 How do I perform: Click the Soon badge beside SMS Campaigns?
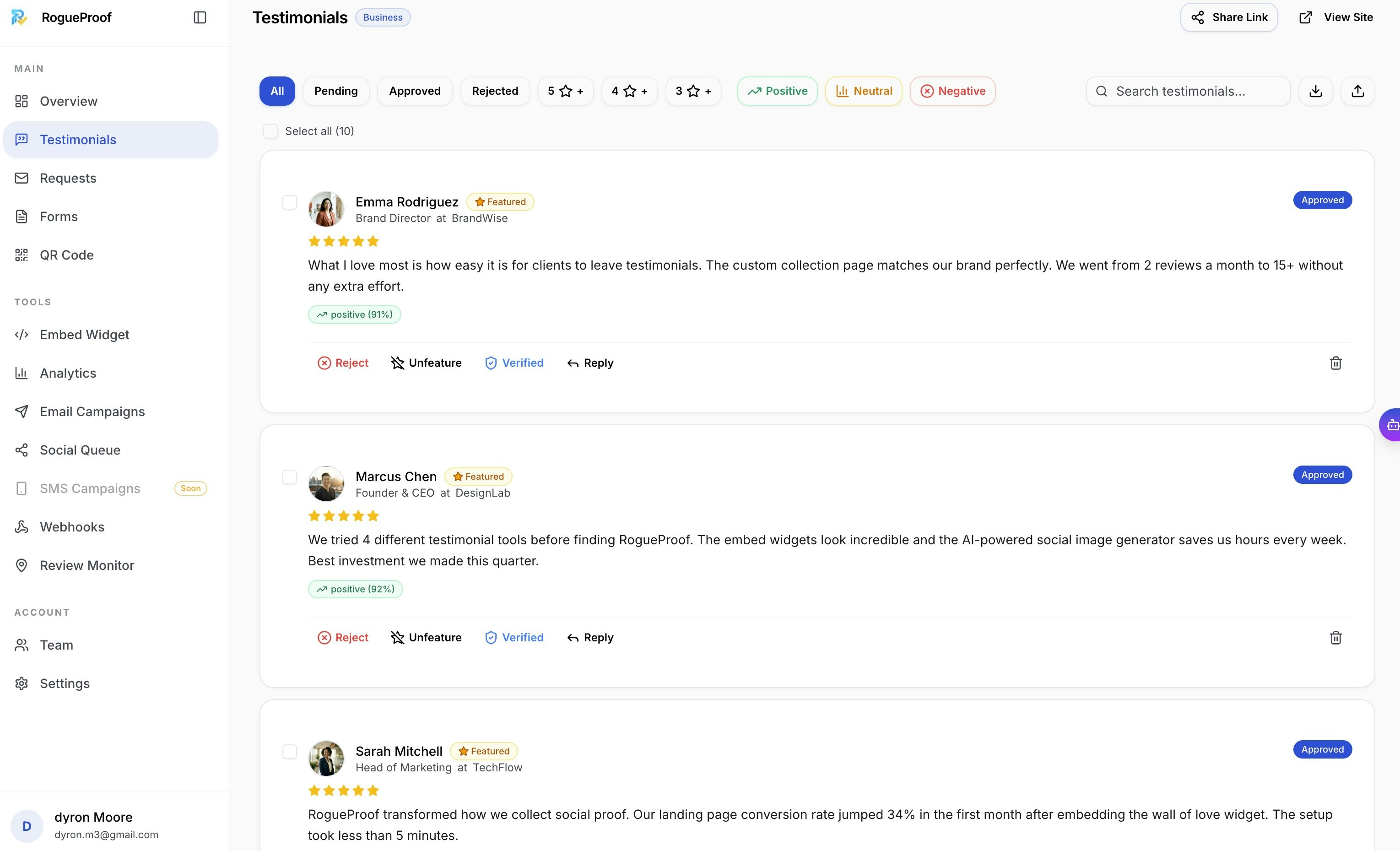(191, 488)
